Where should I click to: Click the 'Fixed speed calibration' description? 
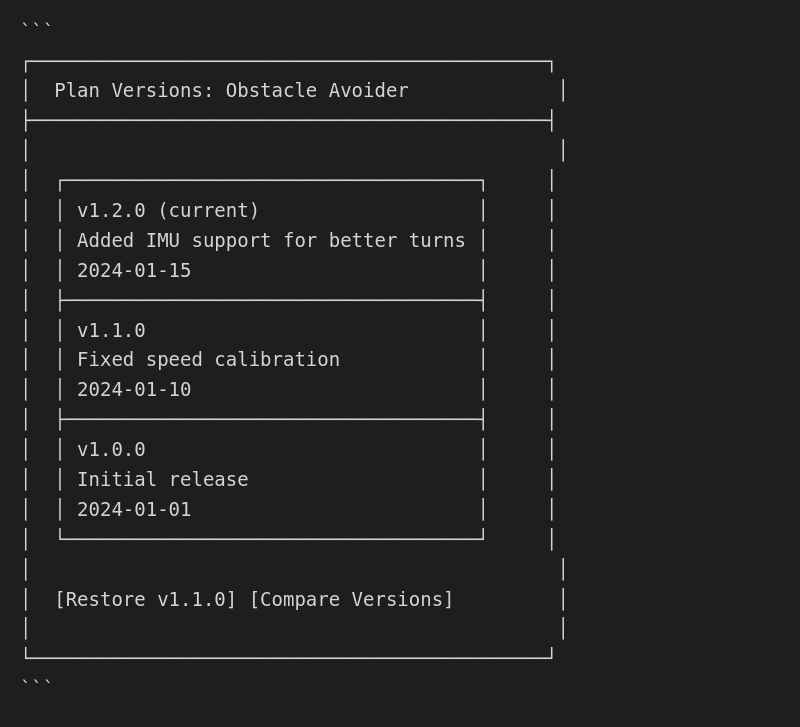tap(208, 360)
